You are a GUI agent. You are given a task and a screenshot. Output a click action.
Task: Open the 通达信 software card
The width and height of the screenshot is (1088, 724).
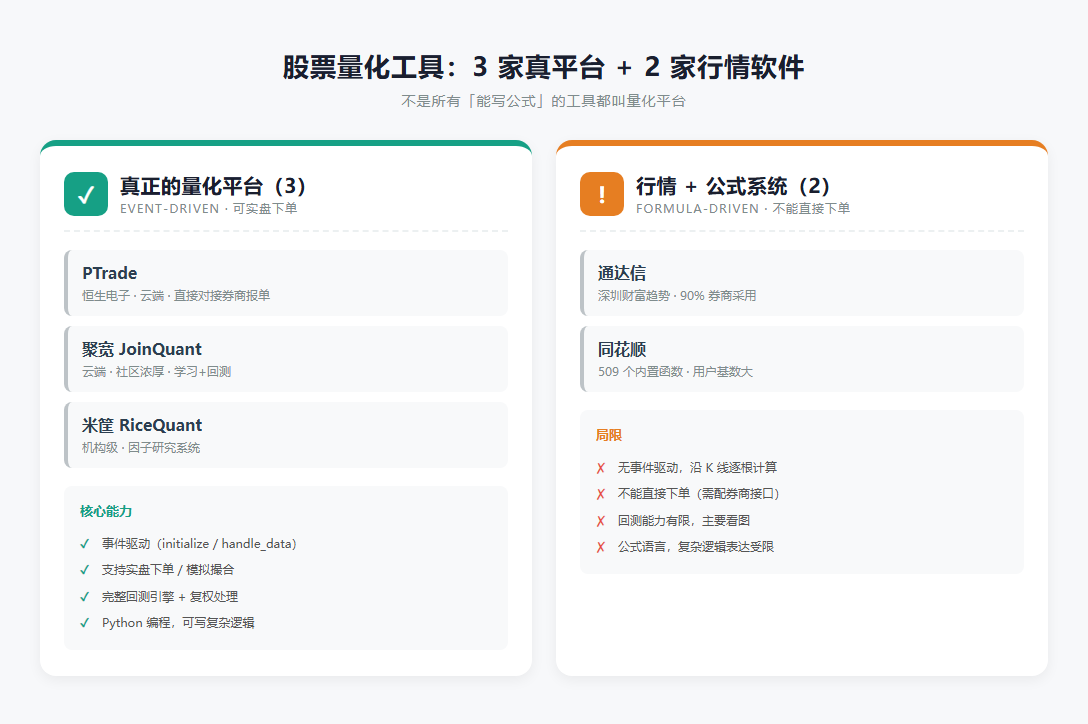click(x=802, y=283)
